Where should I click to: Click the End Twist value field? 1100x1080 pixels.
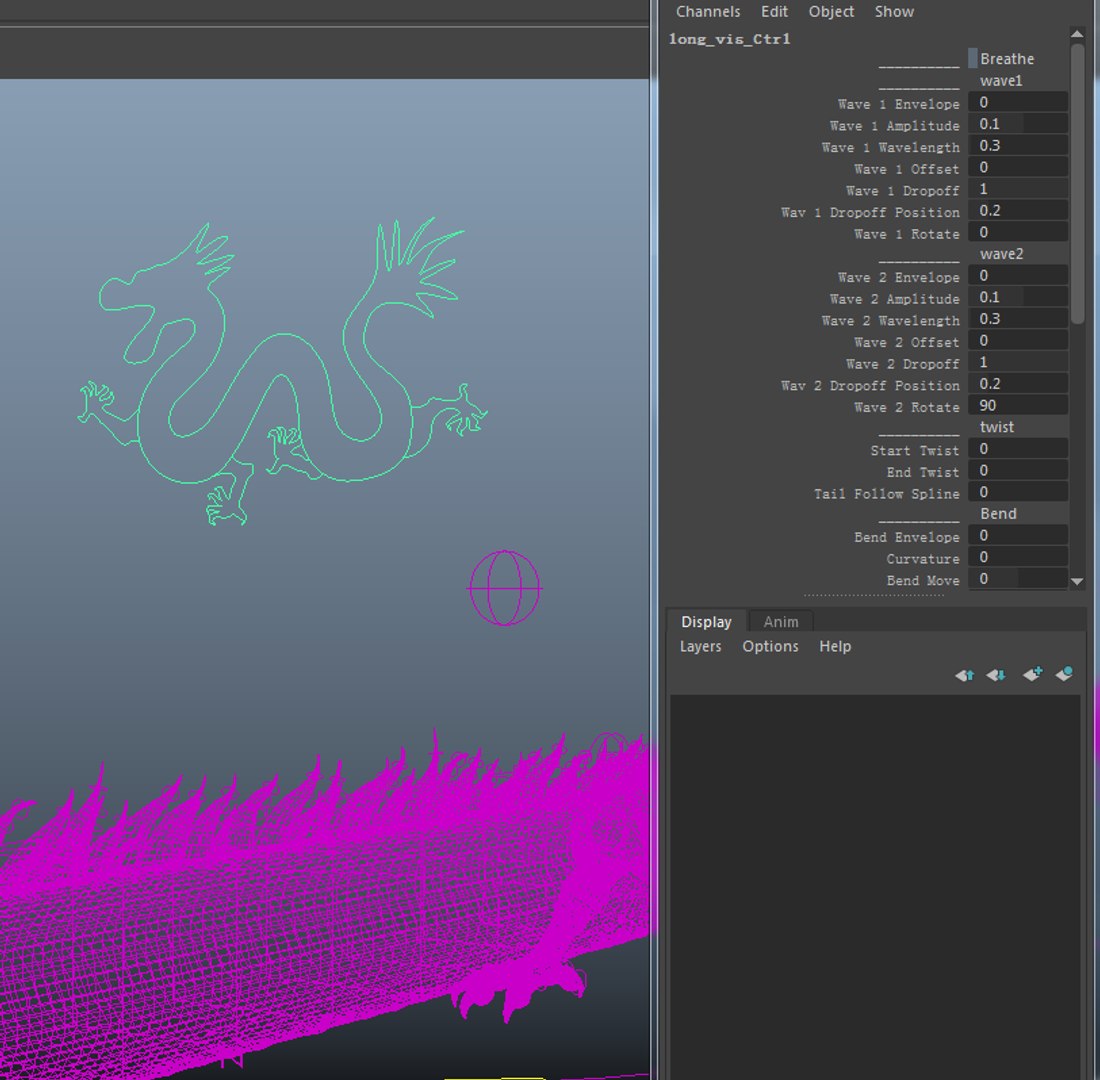click(1018, 471)
